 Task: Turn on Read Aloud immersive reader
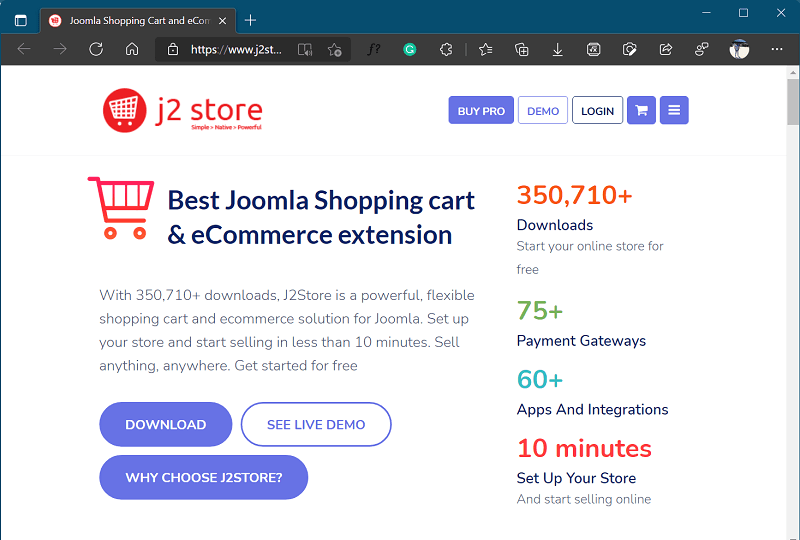[x=305, y=50]
